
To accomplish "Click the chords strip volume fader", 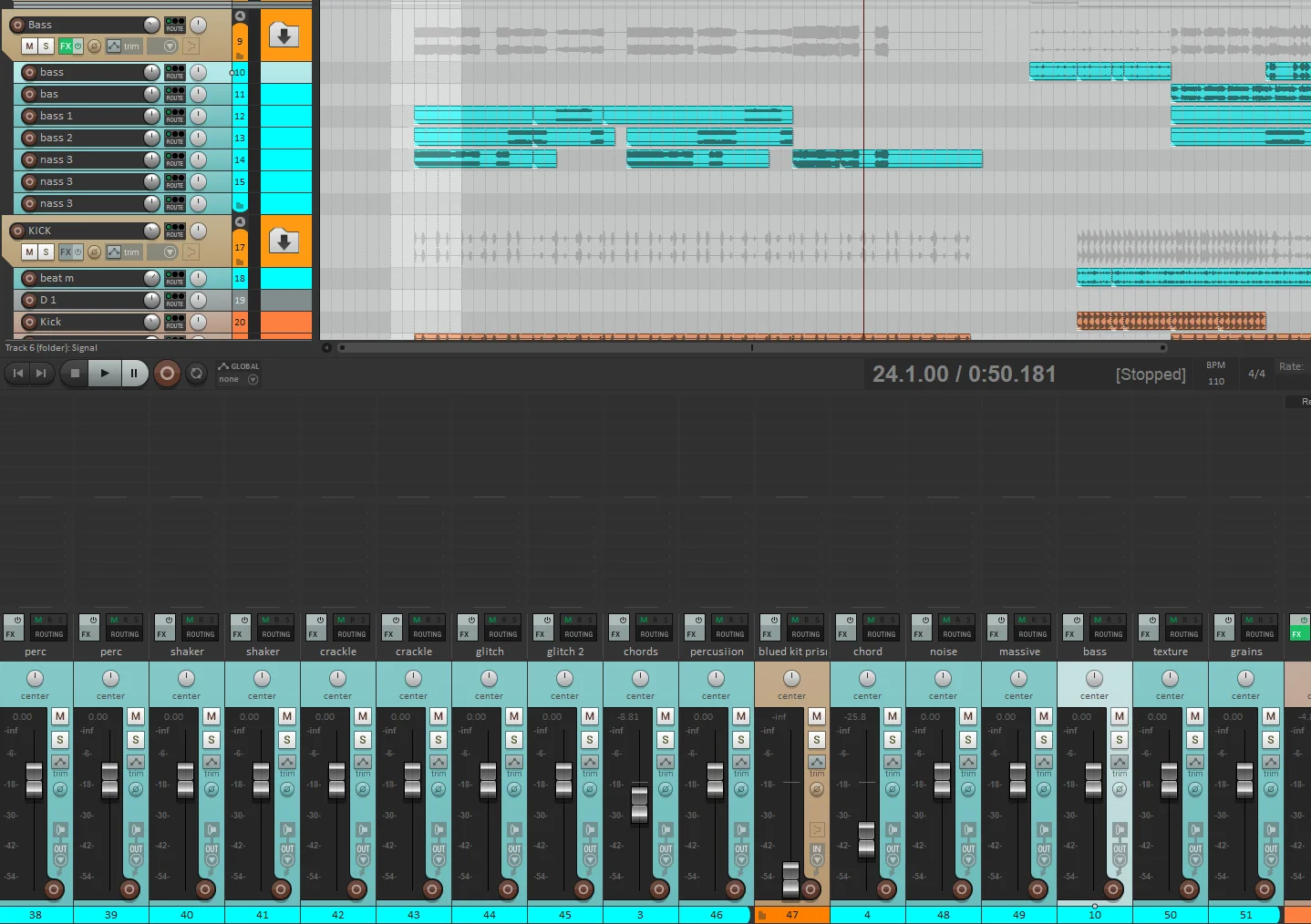I will [x=640, y=803].
